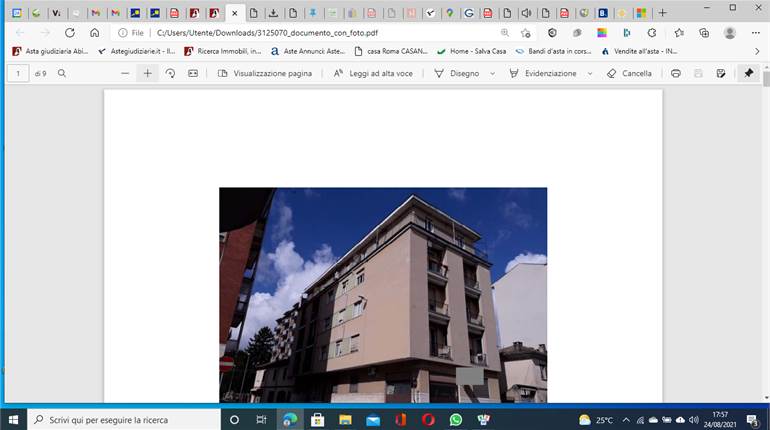This screenshot has height=430, width=770.
Task: Open the PDF search magnifier
Action: (62, 73)
